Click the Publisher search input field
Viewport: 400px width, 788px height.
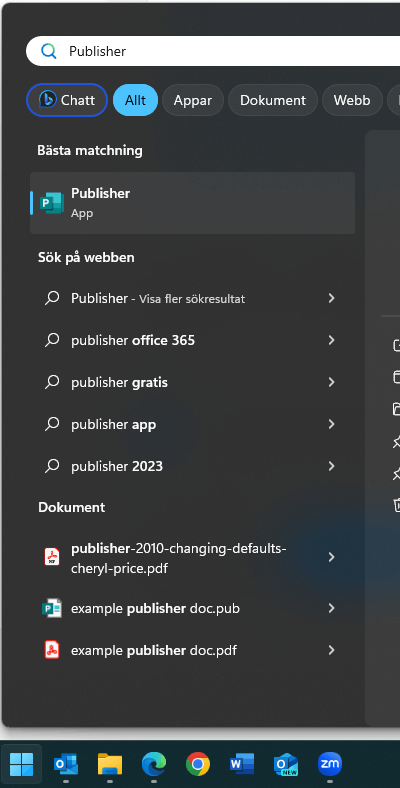pos(213,51)
